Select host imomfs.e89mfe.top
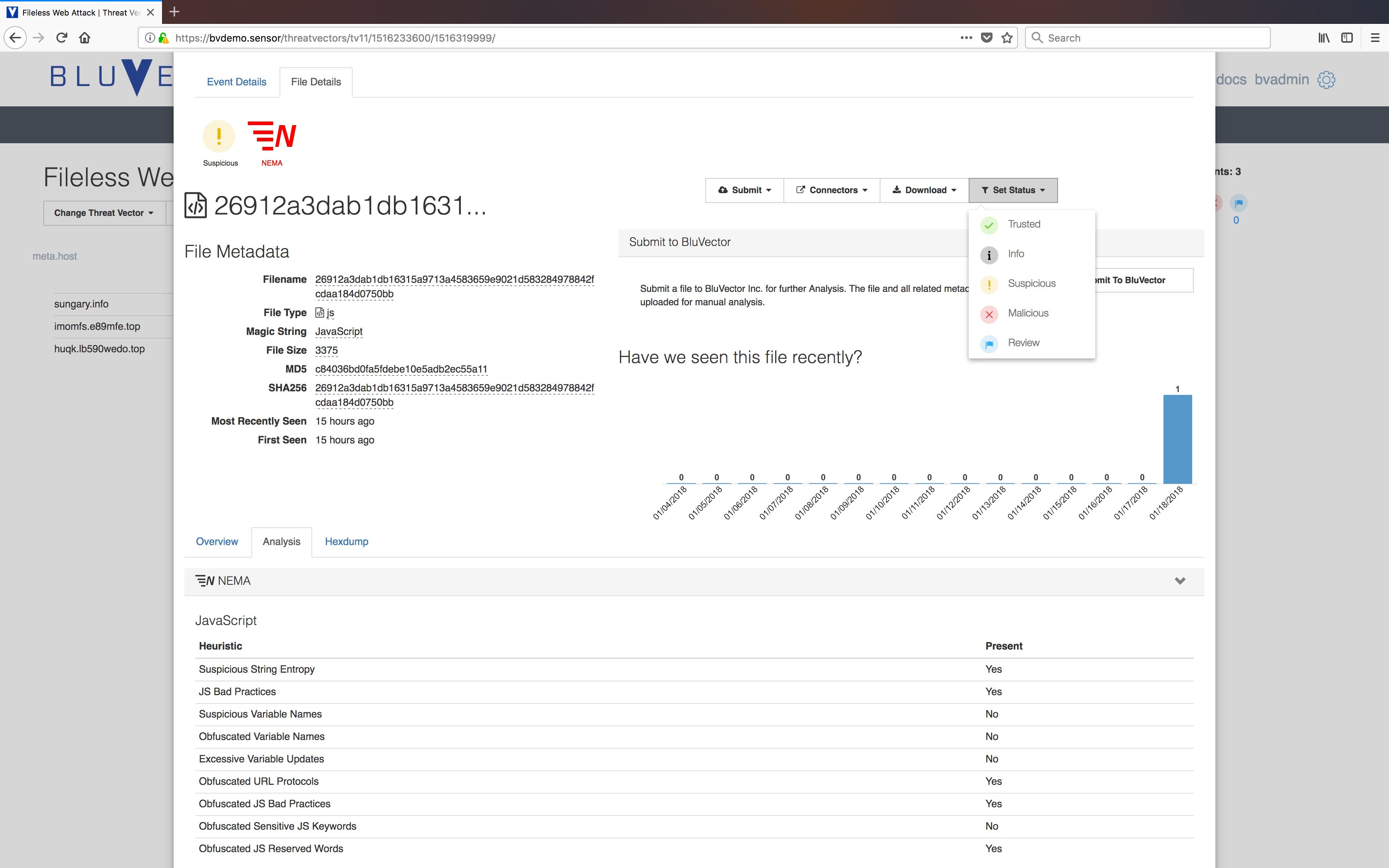This screenshot has height=868, width=1389. (x=97, y=327)
